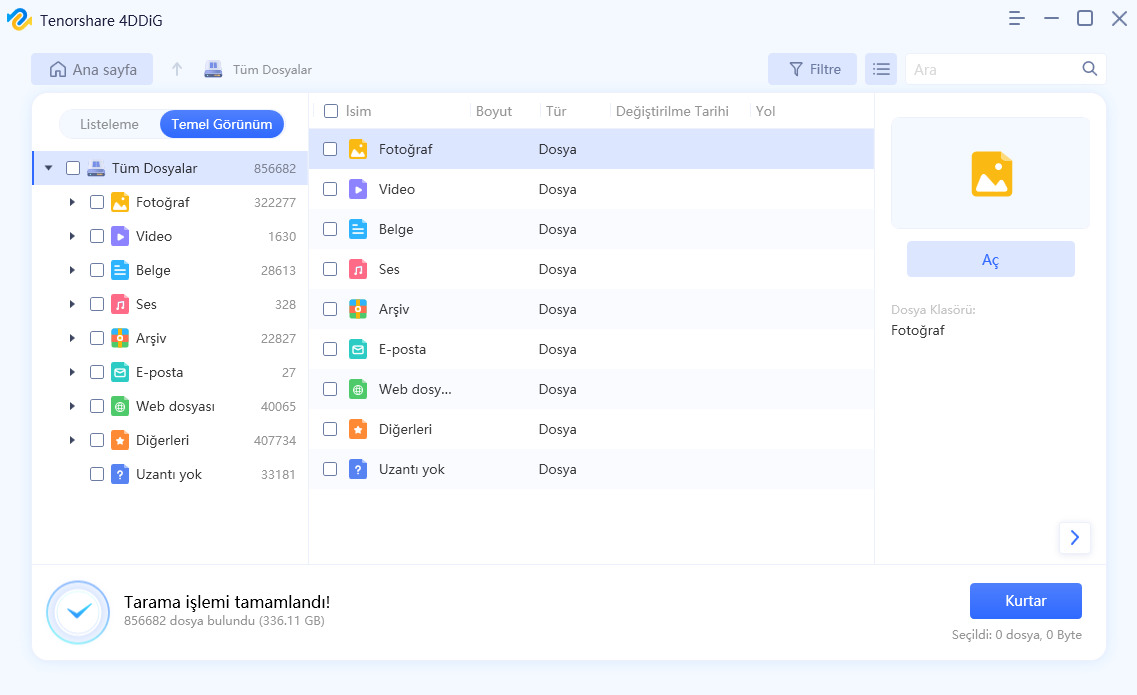1137x695 pixels.
Task: Click the 856682 count next to Tüm Dosyalar
Action: [x=275, y=168]
